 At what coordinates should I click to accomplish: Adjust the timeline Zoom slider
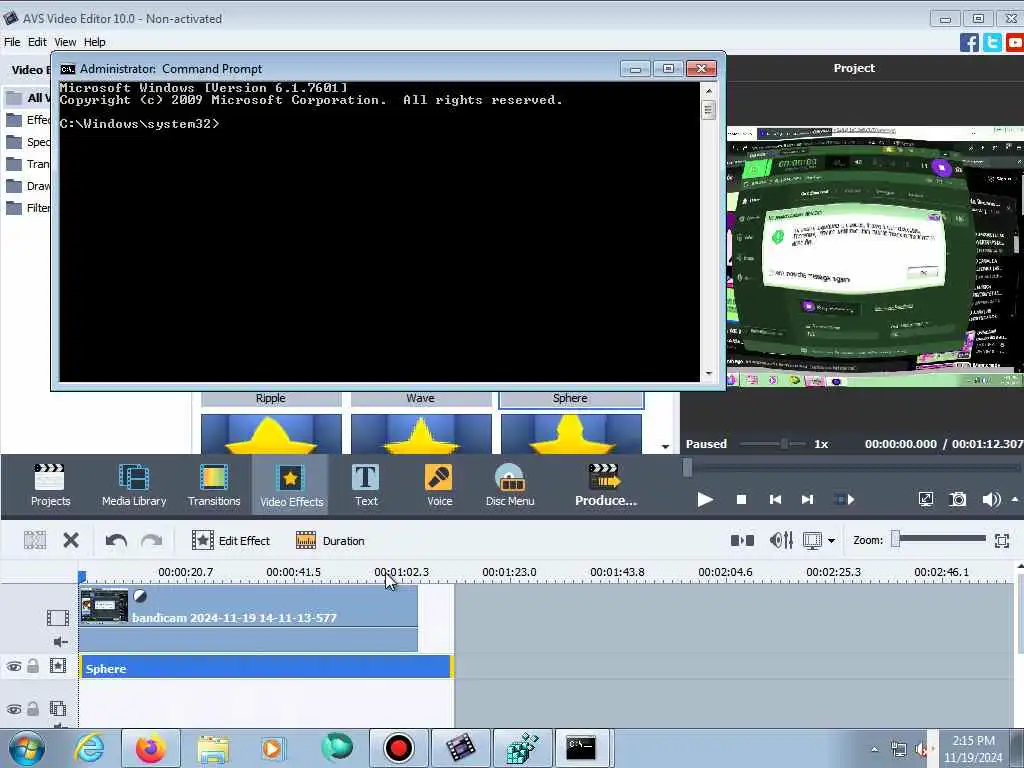896,539
